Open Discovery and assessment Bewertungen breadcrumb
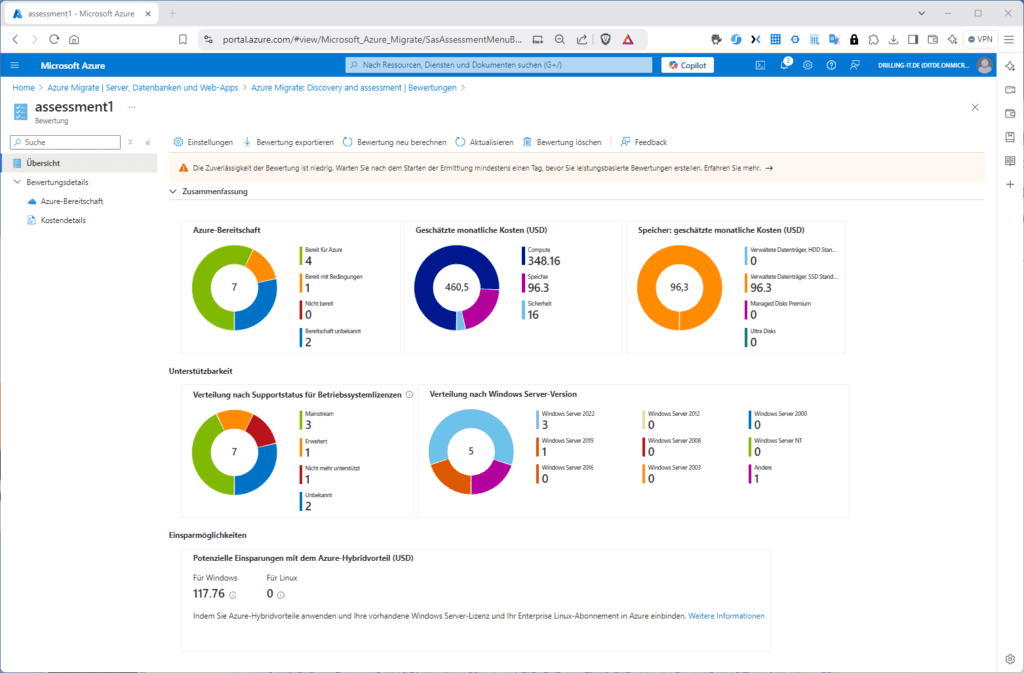Screen dimensions: 1024x673 click(x=354, y=87)
